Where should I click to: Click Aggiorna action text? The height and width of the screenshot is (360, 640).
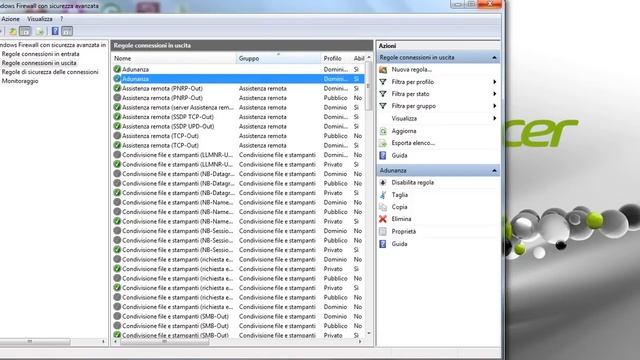coord(404,131)
